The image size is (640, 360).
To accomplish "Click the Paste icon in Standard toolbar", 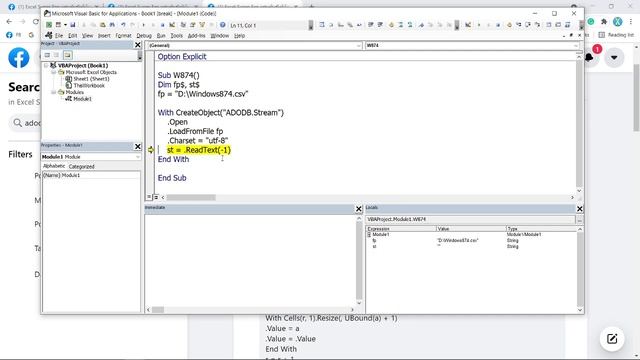I will point(102,25).
